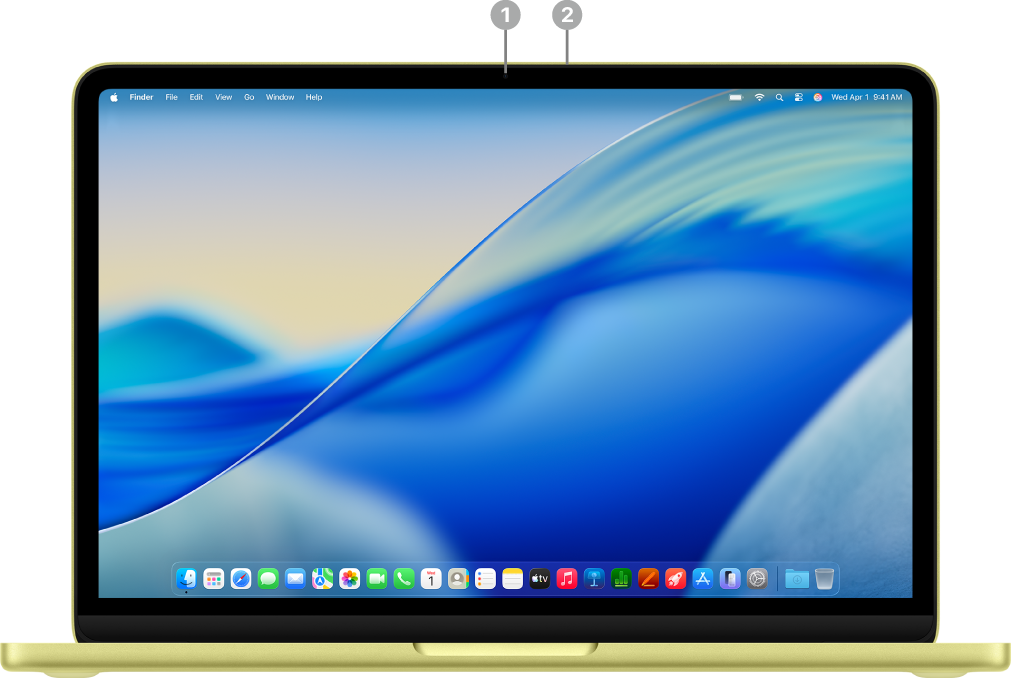The height and width of the screenshot is (678, 1012).
Task: Open the Trash from the Dock
Action: tap(824, 579)
